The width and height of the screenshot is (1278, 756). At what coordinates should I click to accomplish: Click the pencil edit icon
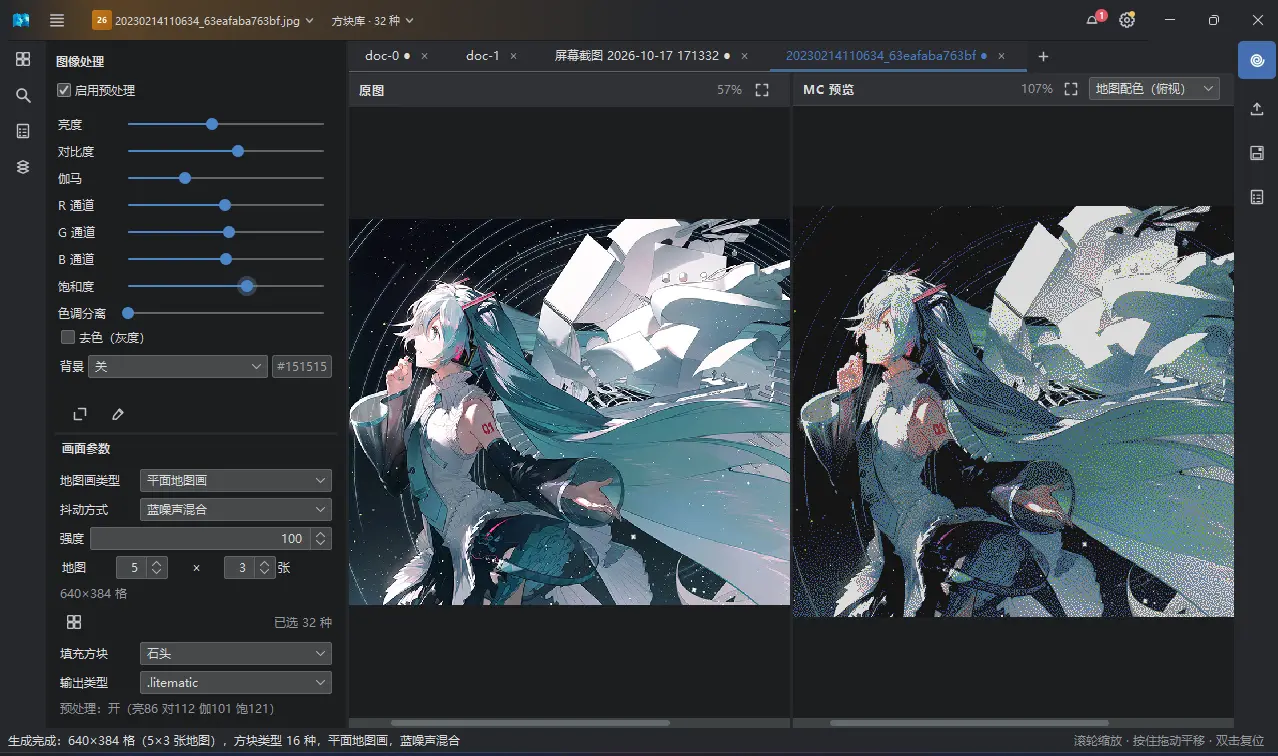coord(118,414)
